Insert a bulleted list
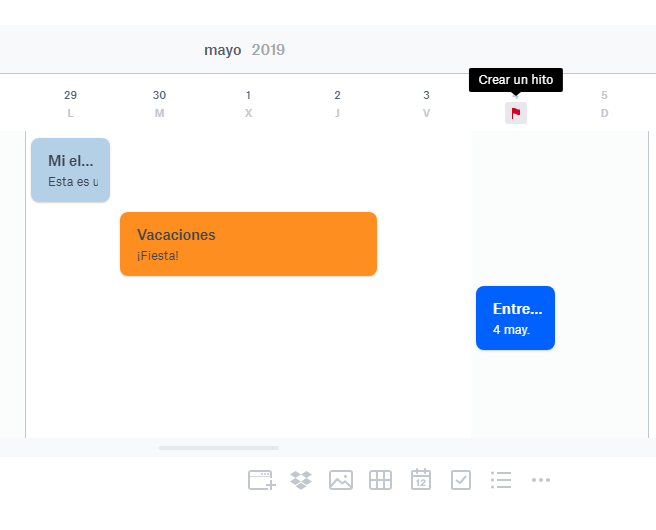The height and width of the screenshot is (530, 656). click(501, 480)
